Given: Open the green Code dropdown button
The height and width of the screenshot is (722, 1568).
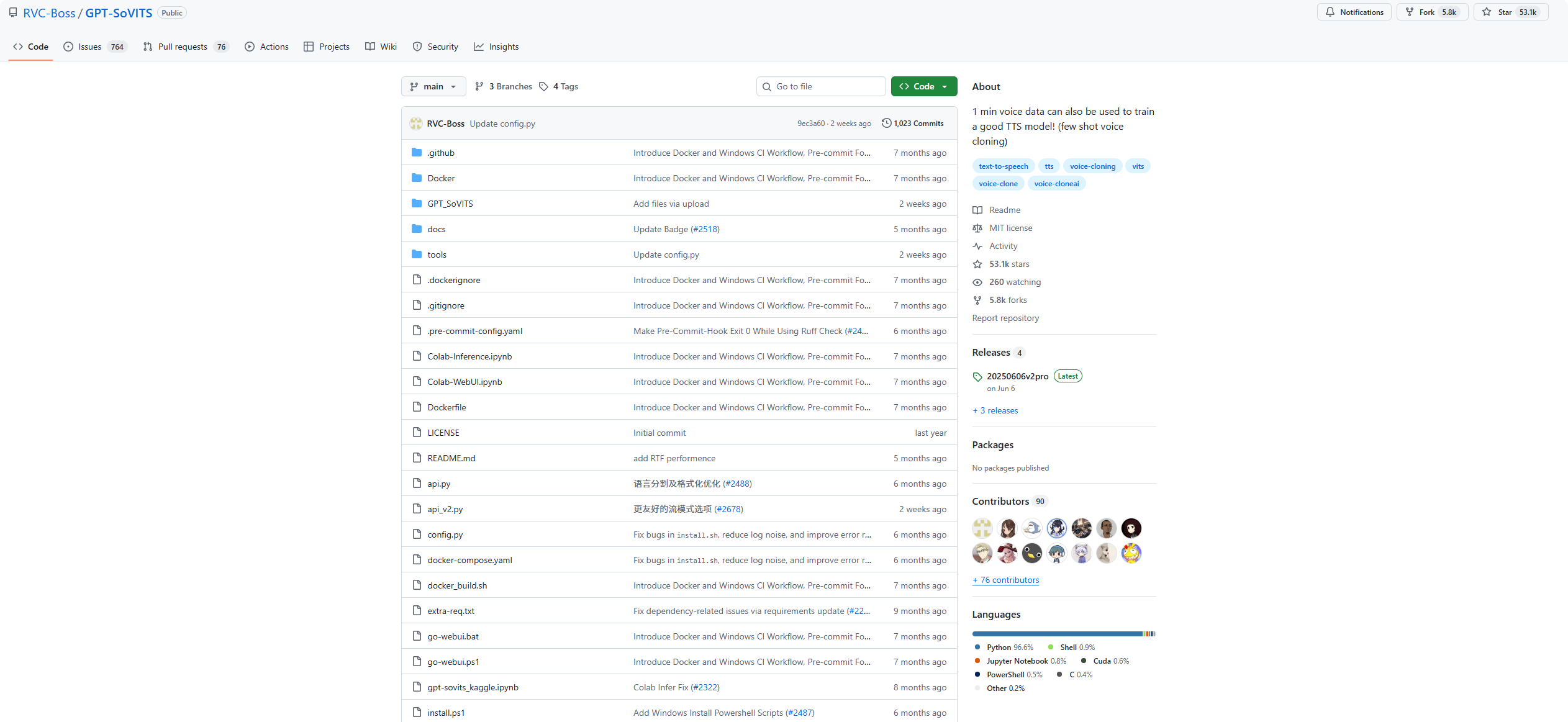Looking at the screenshot, I should click(923, 86).
